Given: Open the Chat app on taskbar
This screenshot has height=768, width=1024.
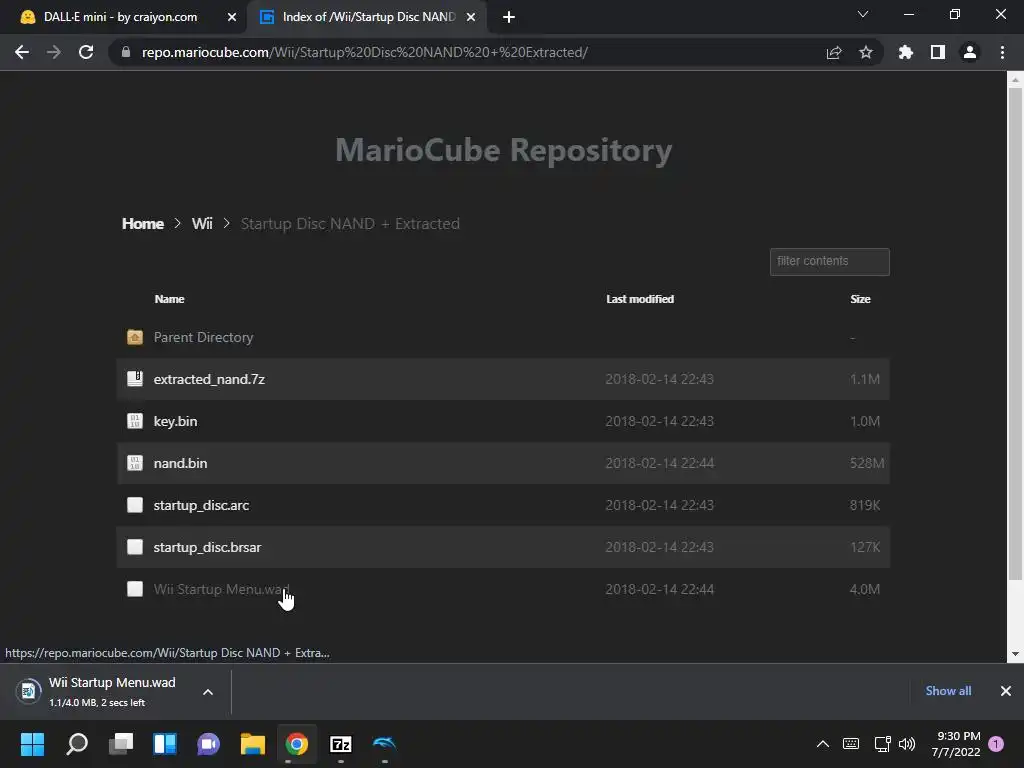Looking at the screenshot, I should pyautogui.click(x=208, y=744).
